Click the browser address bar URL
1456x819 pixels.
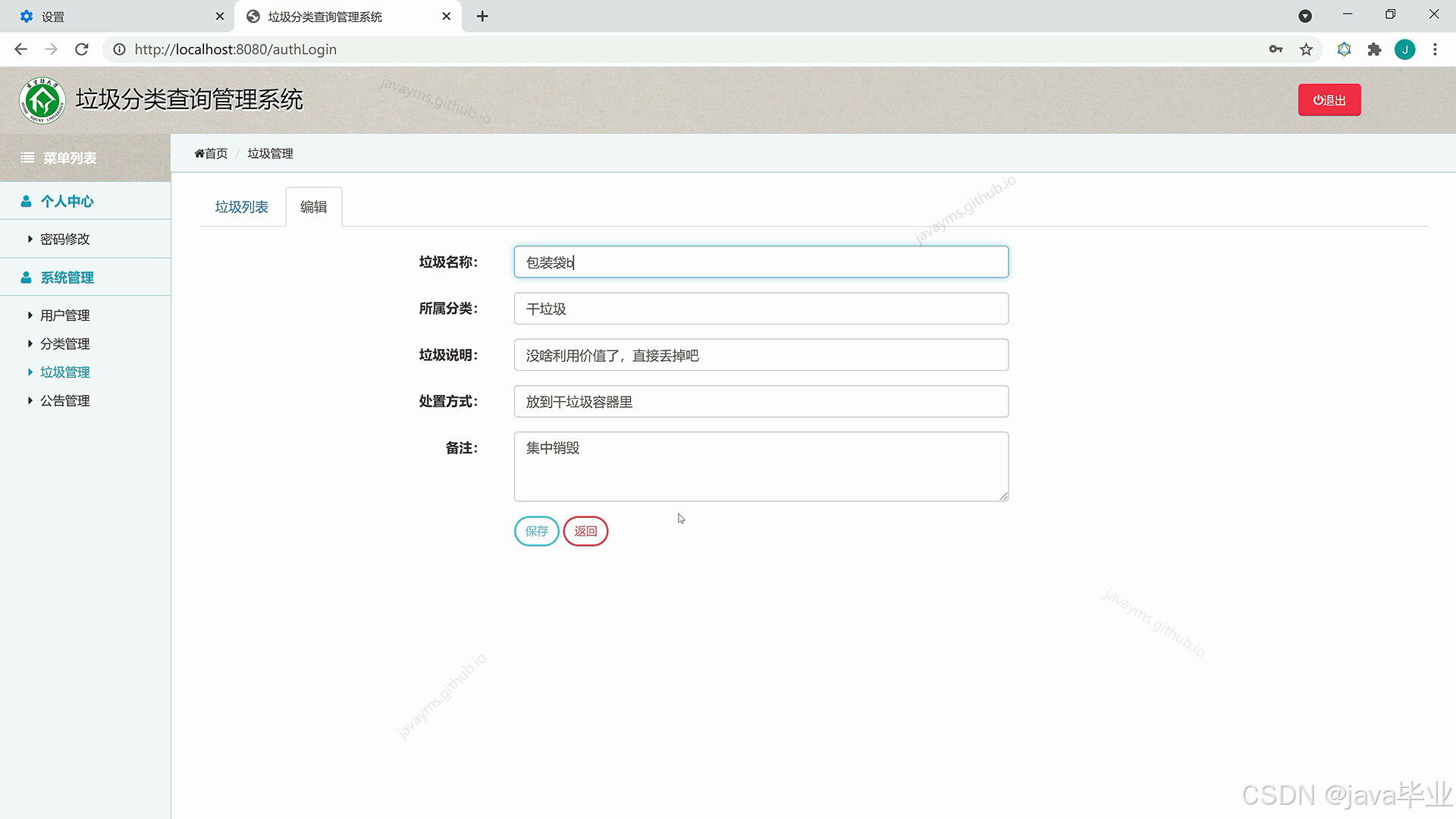point(235,49)
